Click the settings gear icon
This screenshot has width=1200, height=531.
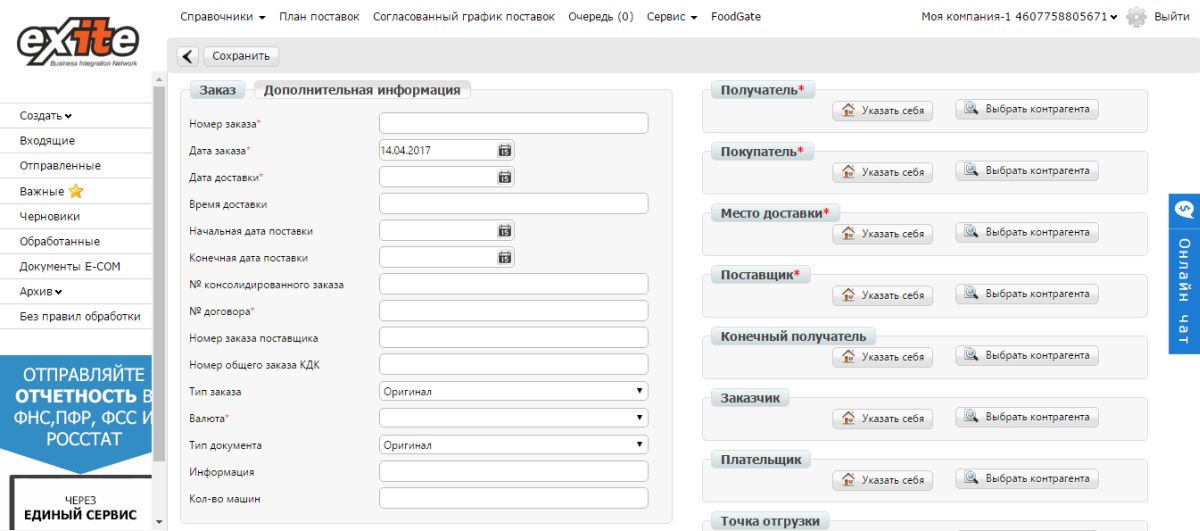pos(1136,17)
